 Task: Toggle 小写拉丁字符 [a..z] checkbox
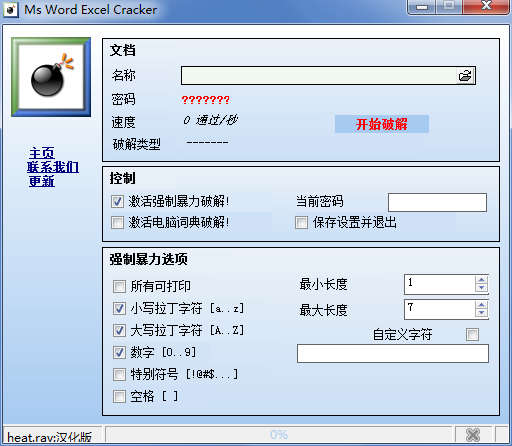tap(119, 308)
